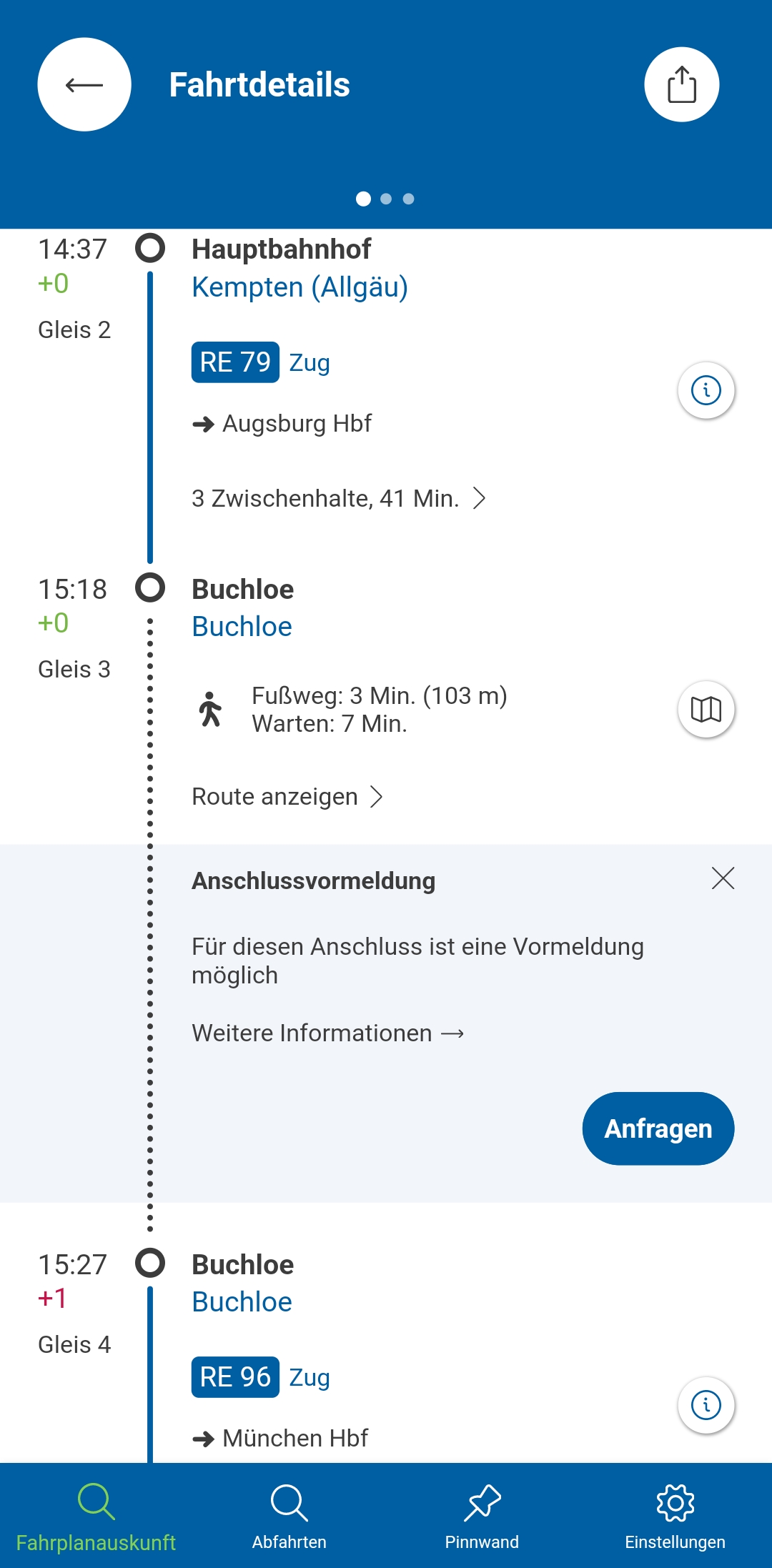Screen dimensions: 772x1568
Task: Select the Fahrplanauskunft tab
Action: (96, 1515)
